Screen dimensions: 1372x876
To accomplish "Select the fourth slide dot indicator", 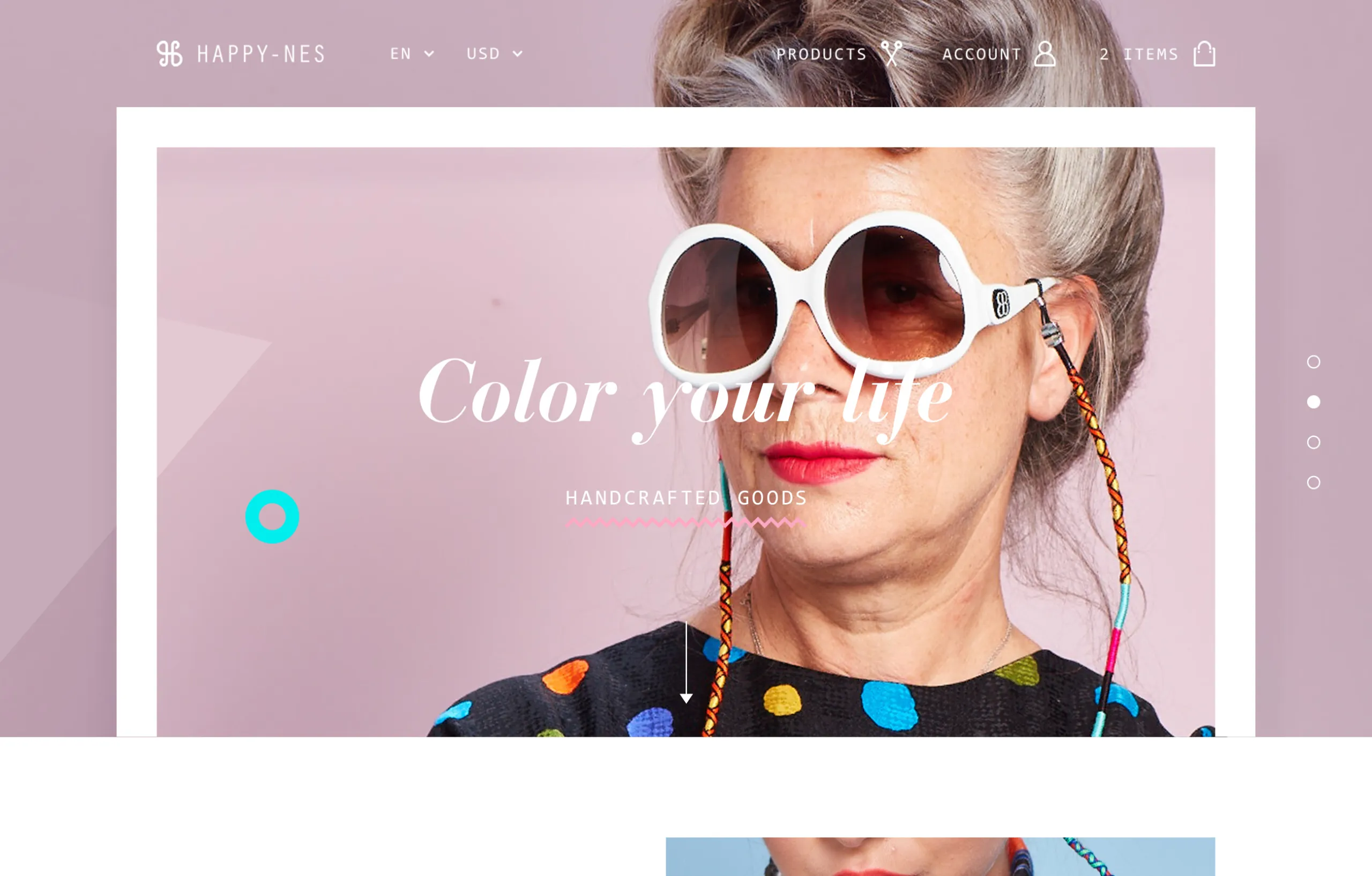I will click(1313, 482).
